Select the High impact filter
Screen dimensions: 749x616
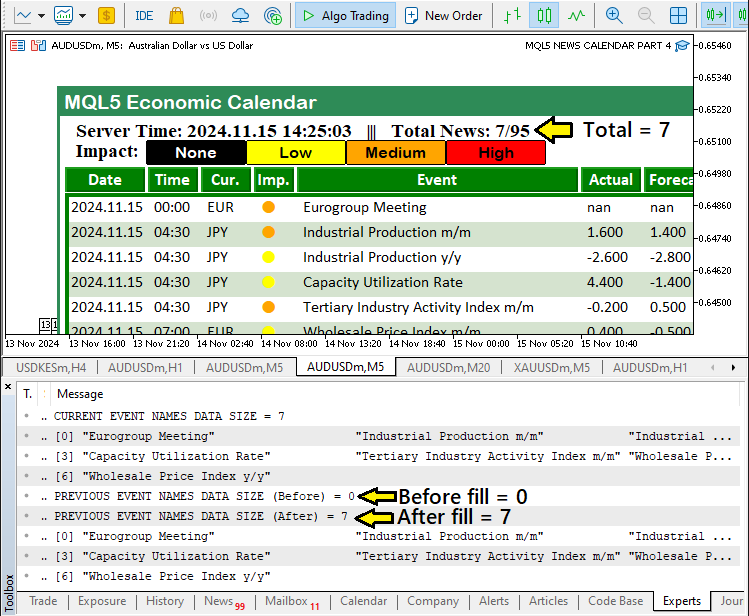click(x=496, y=153)
